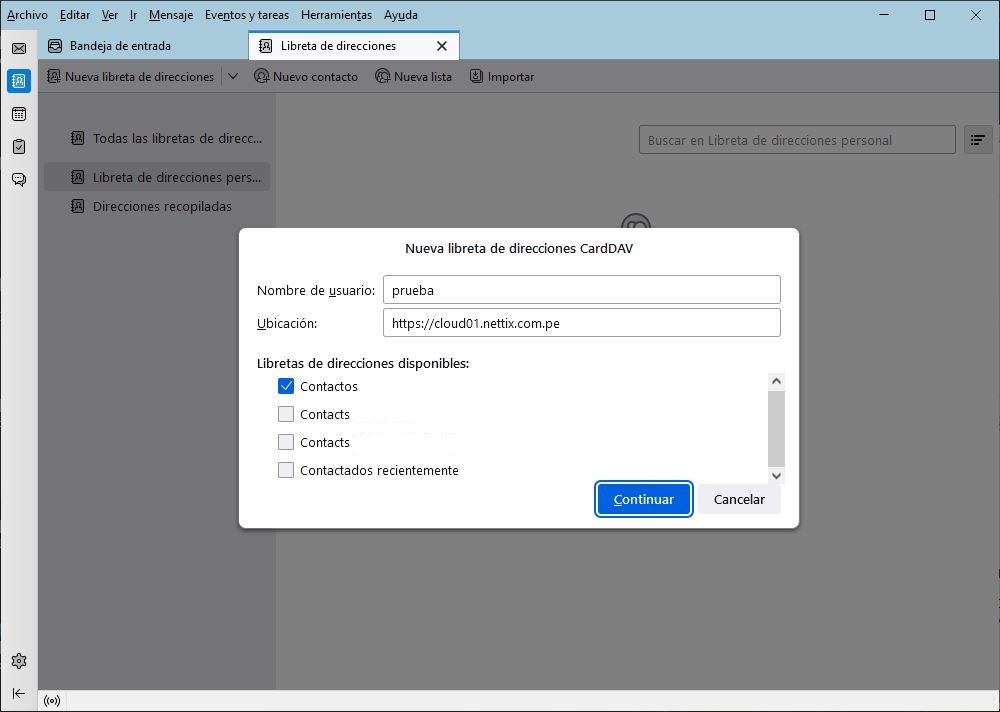Open the Mail space icon in sidebar

(x=18, y=48)
